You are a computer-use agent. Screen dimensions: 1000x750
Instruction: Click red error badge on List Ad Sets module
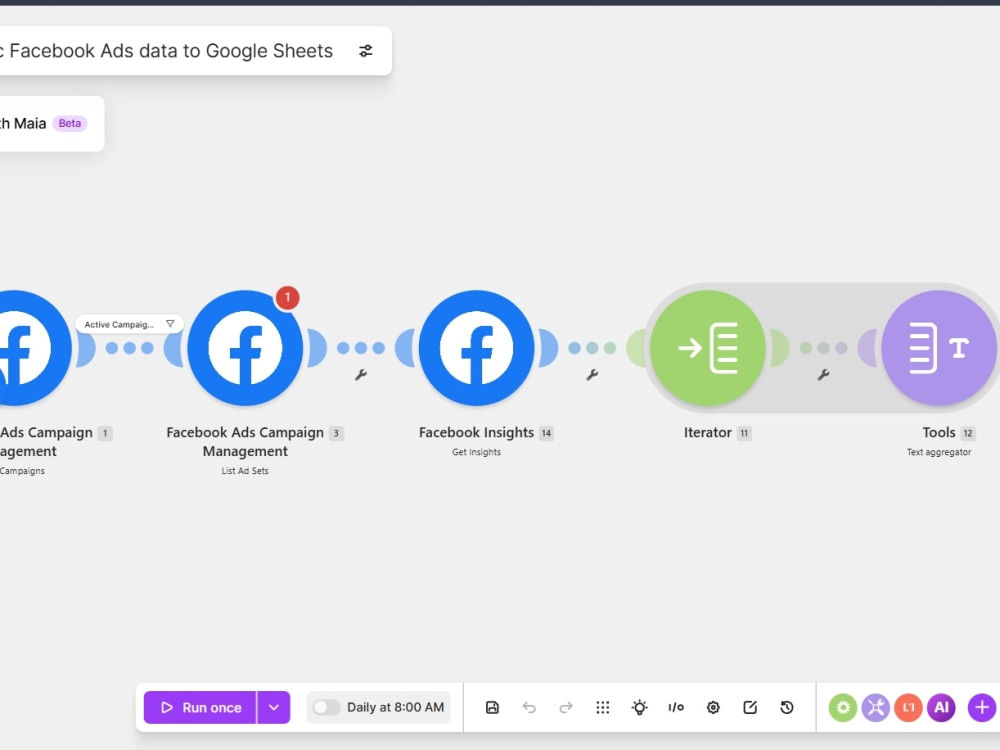[288, 297]
